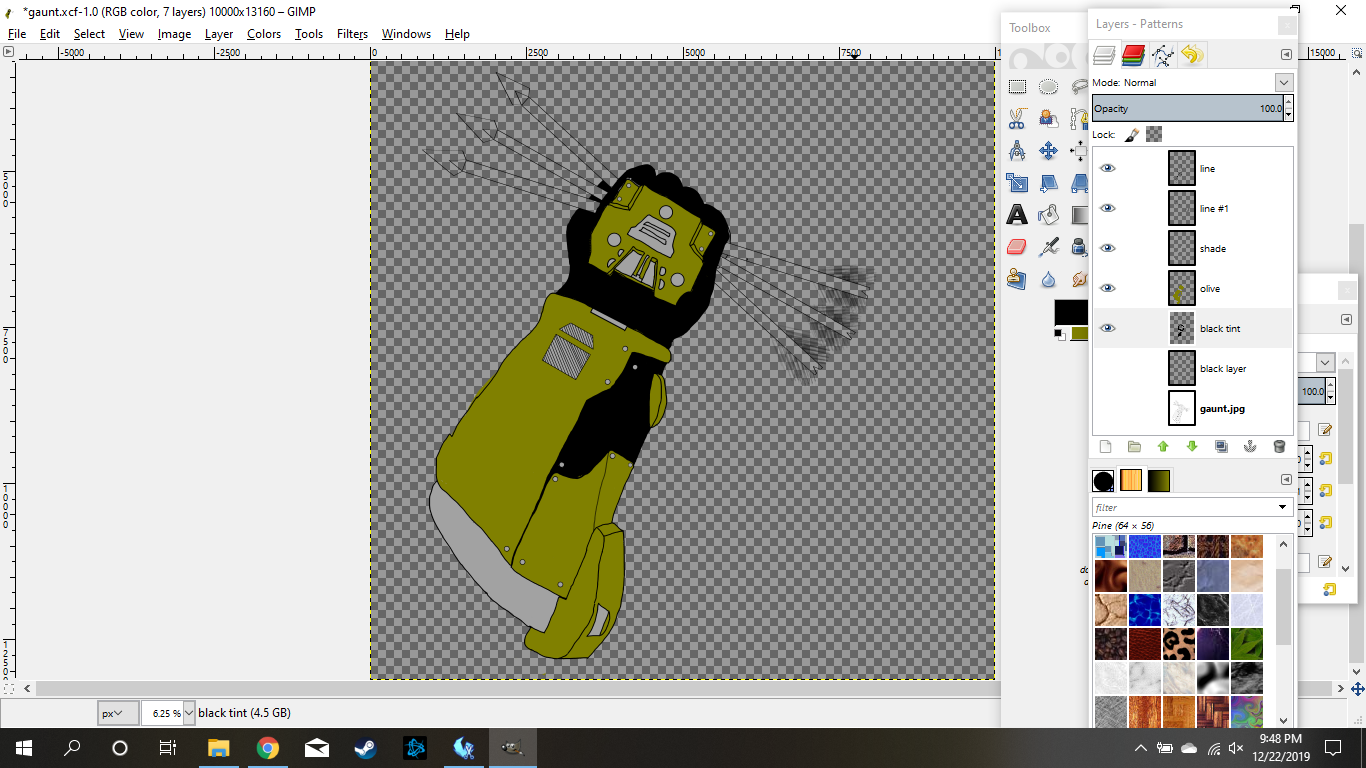Image resolution: width=1366 pixels, height=768 pixels.
Task: Open the canvas navigation preview icon
Action: click(1357, 689)
